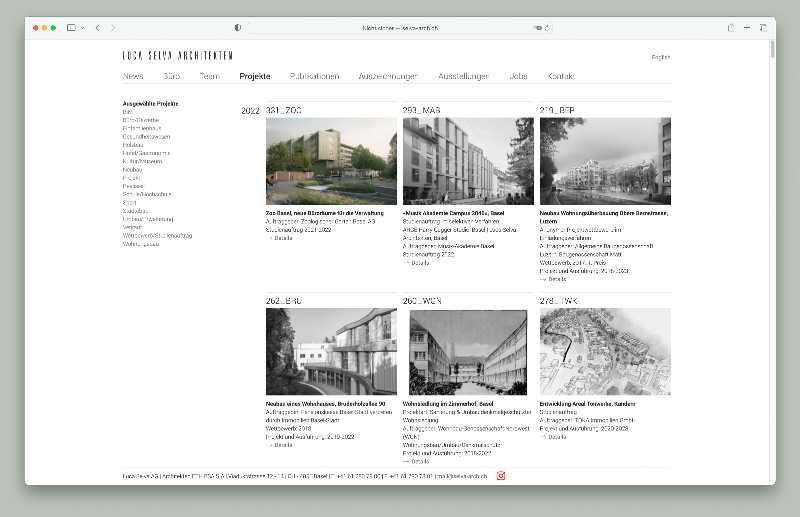Open the 031_ZOO project thumbnail image

tap(331, 161)
